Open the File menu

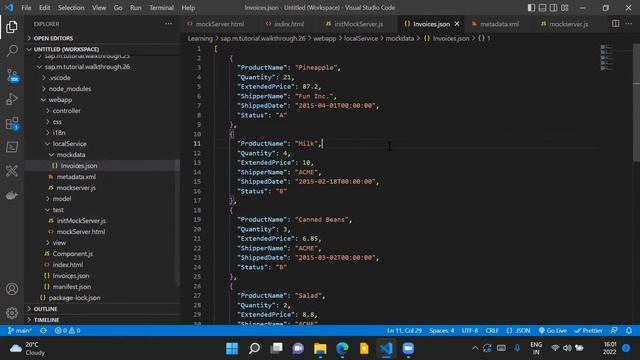coord(26,8)
